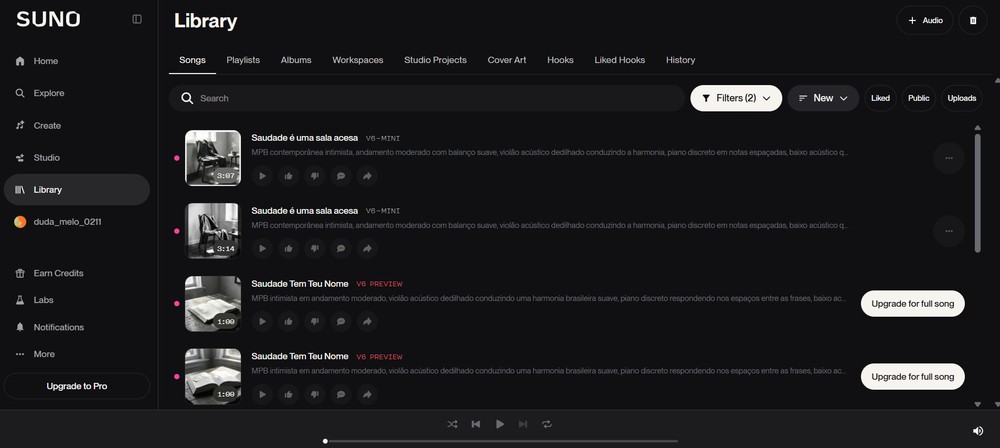Play the last Saudade Tem Teu Nome preview
This screenshot has width=1000, height=448.
click(262, 394)
